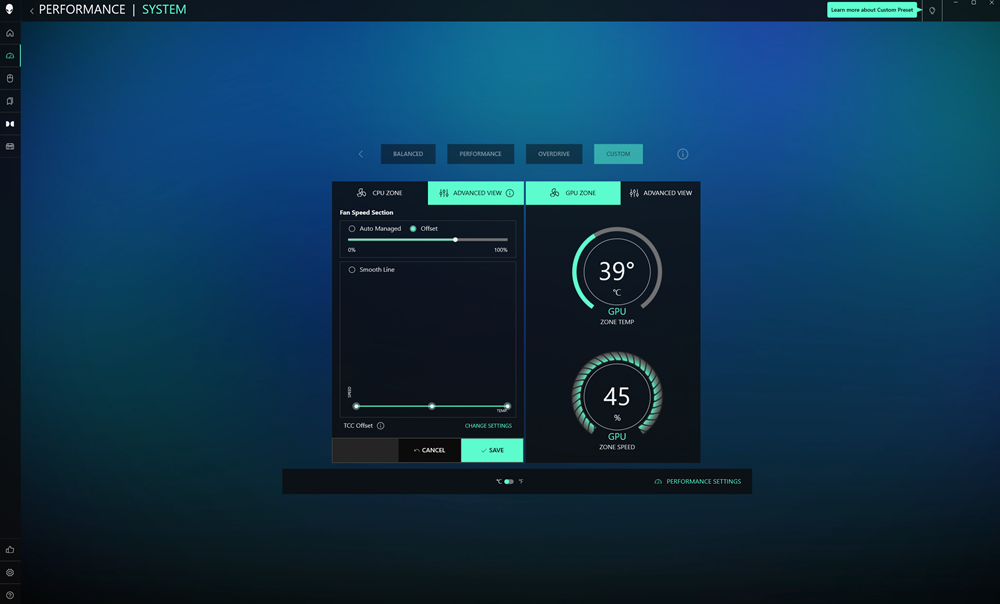
Task: Select the Performance gauge sidebar icon
Action: (x=10, y=56)
